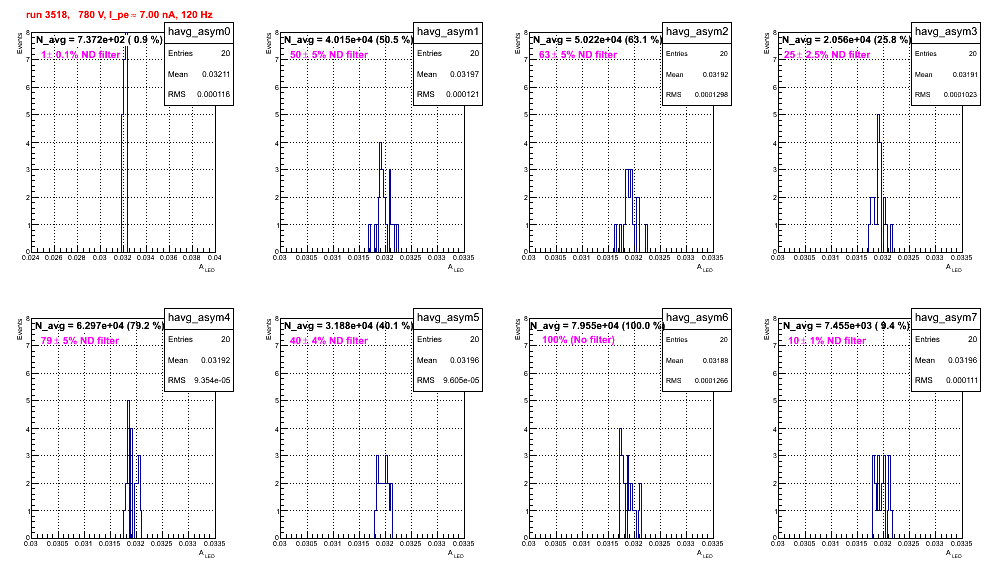Click RMS value 0.000116 in havg_asym0 box

213,94
